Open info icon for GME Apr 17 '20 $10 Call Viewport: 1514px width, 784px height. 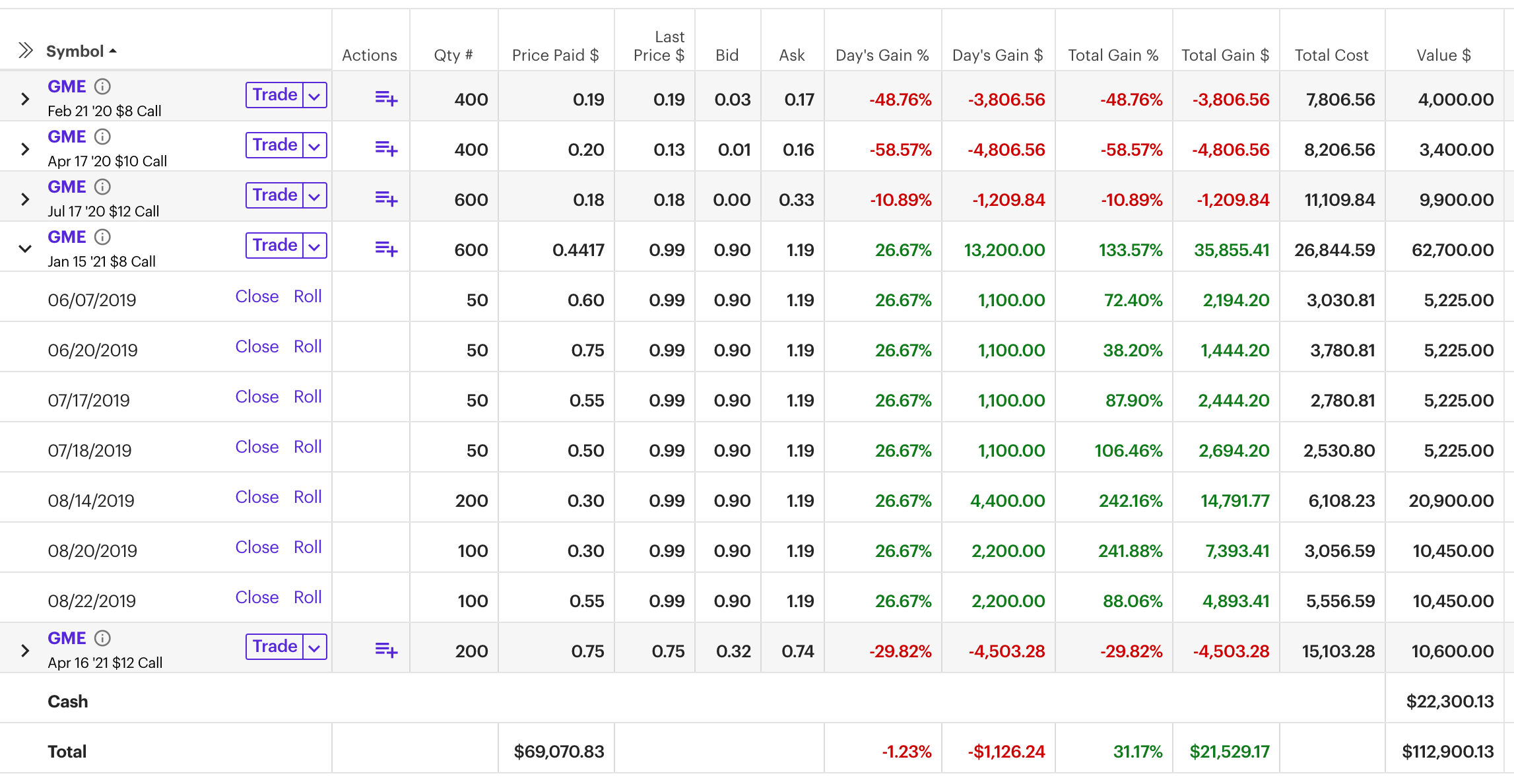click(x=102, y=137)
